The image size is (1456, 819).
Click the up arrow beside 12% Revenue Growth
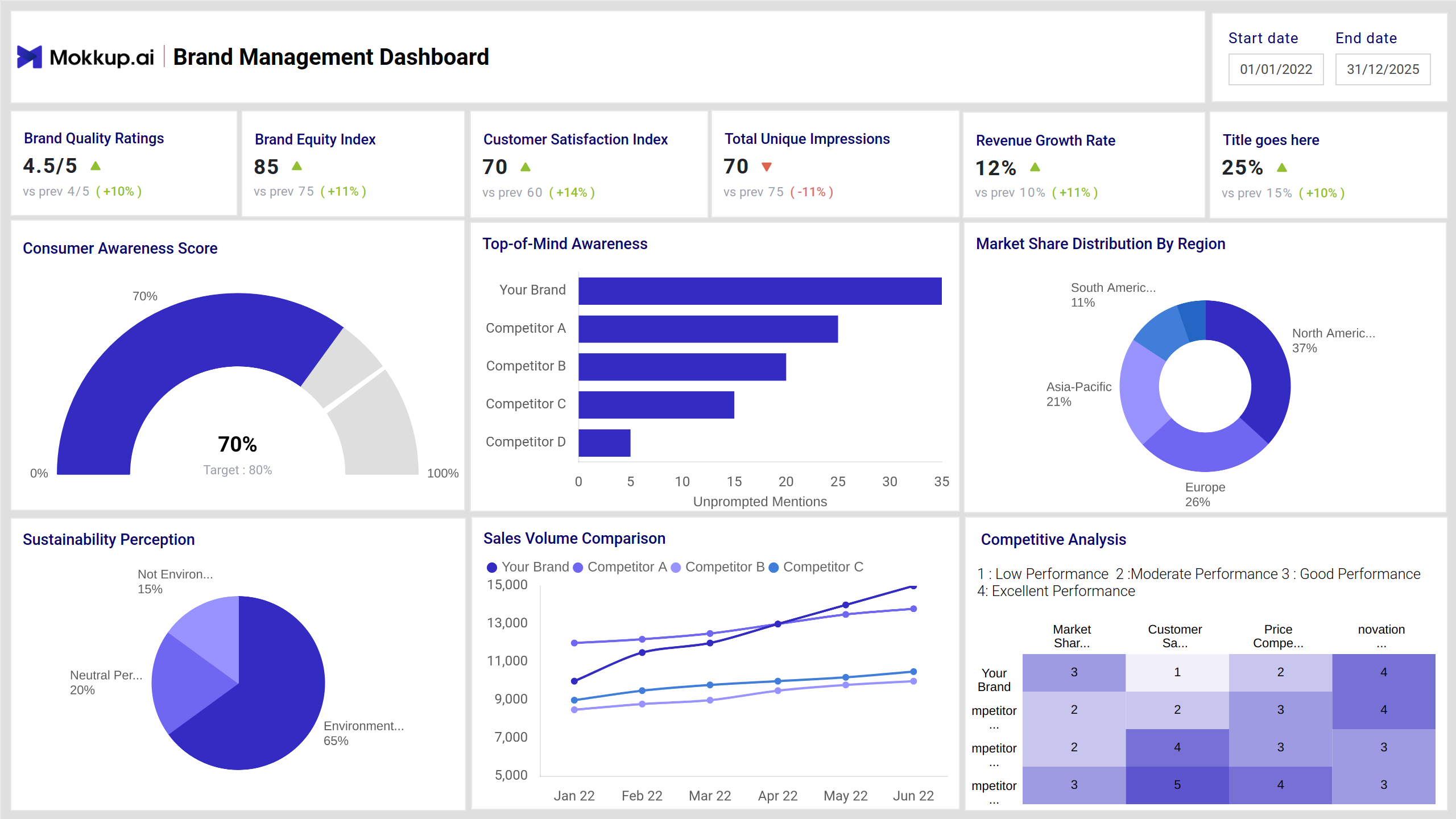(1035, 167)
